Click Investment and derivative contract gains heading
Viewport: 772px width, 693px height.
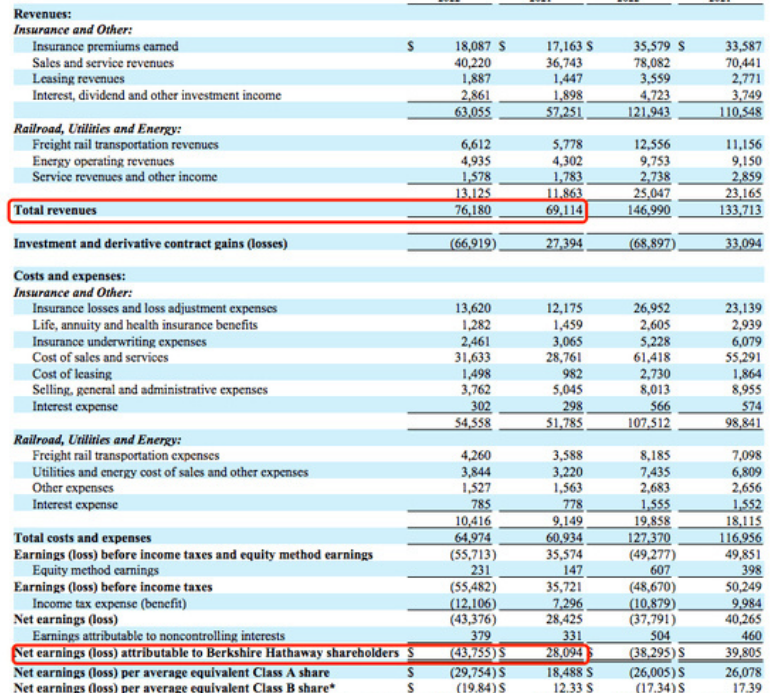tap(150, 244)
